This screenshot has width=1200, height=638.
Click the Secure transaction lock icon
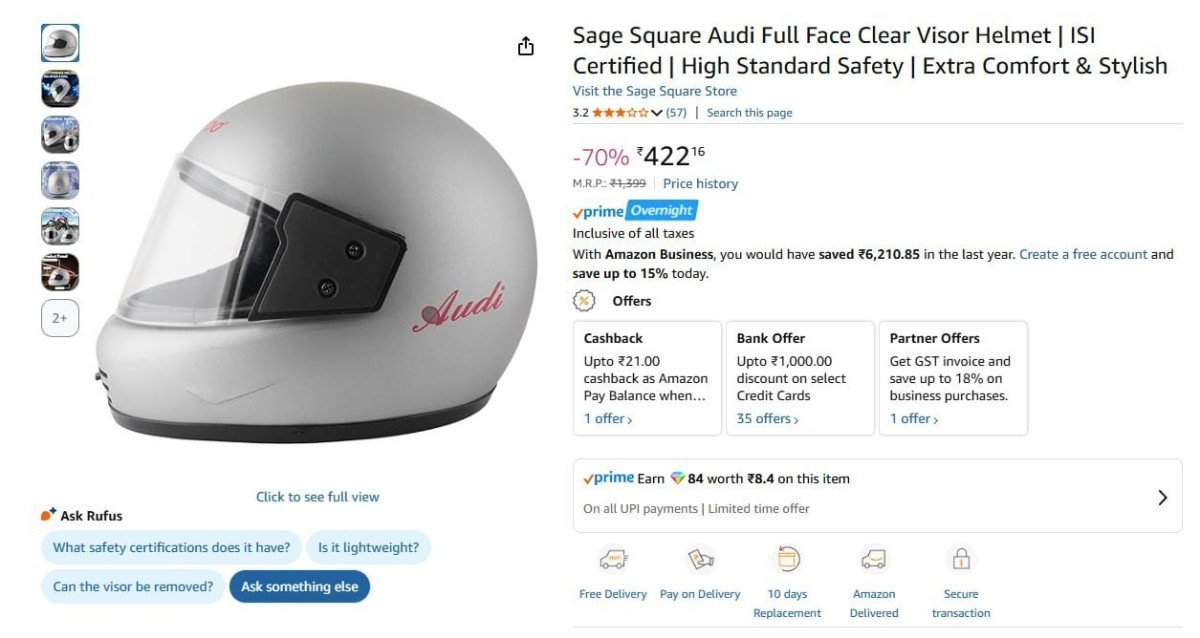[961, 559]
